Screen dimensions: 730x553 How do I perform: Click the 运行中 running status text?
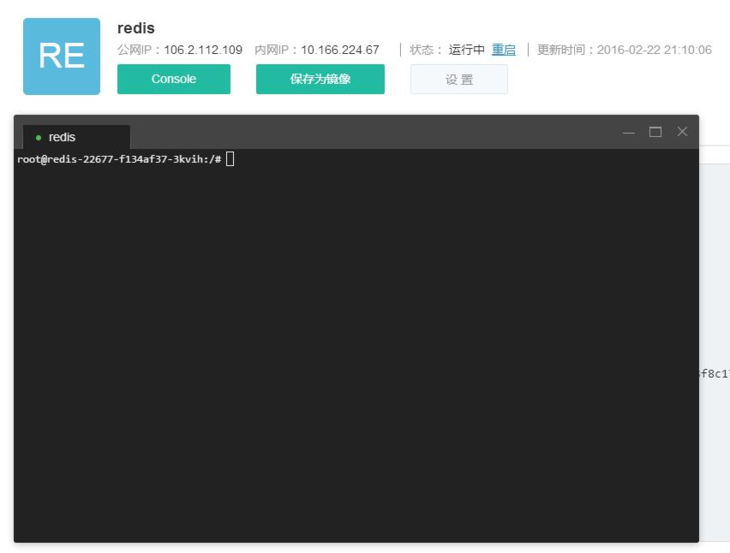(x=466, y=50)
